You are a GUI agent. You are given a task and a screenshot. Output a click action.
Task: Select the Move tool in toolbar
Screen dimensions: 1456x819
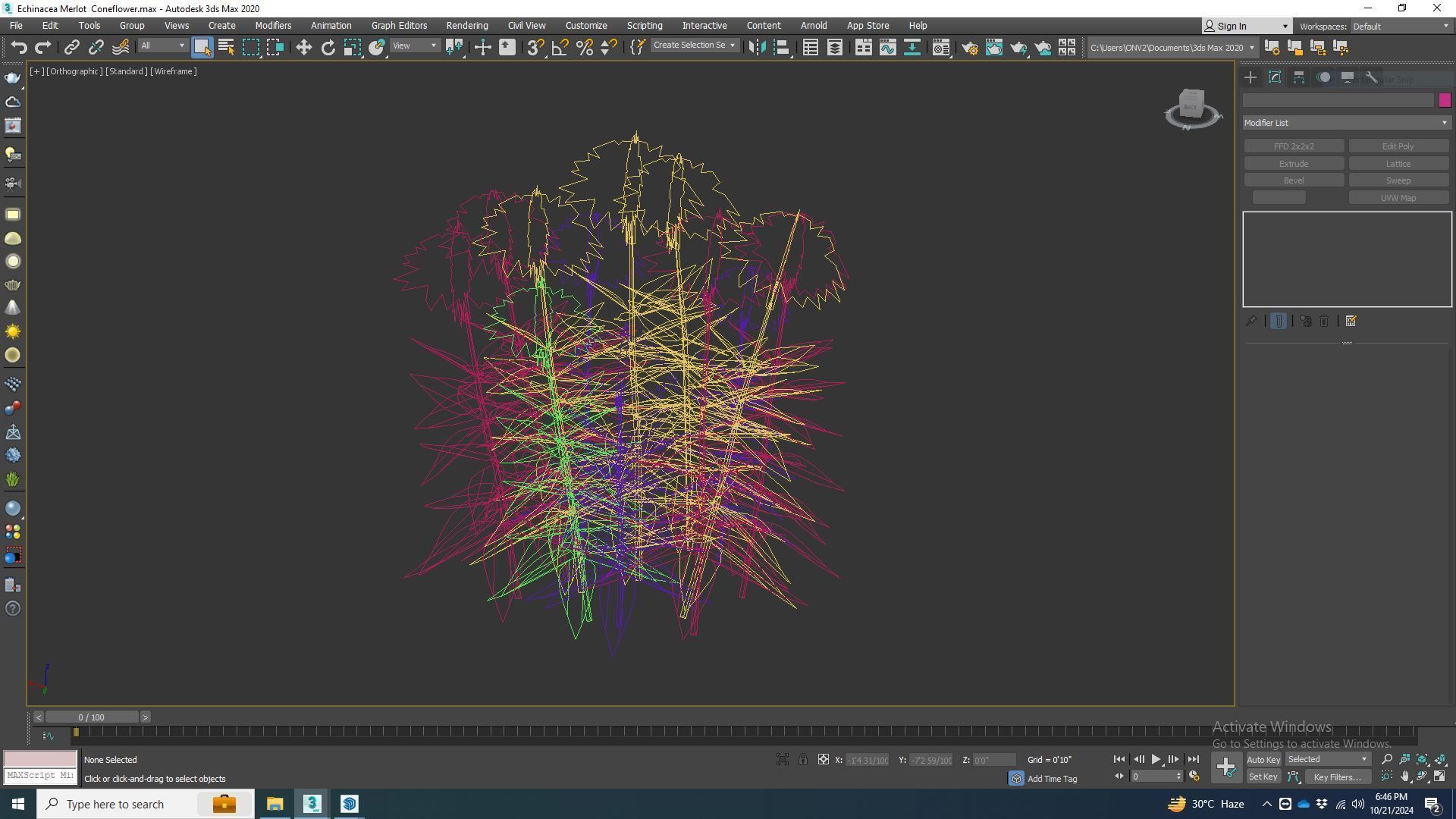[x=303, y=48]
